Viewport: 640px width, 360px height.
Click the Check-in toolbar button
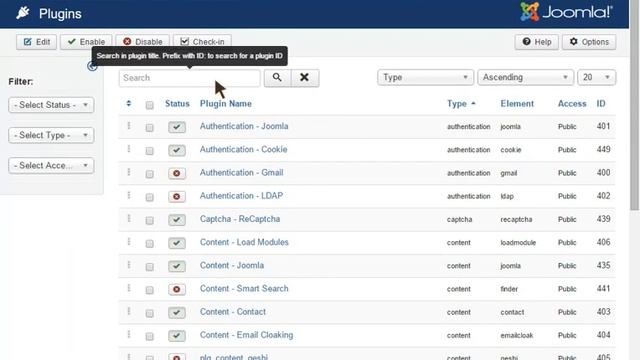[x=202, y=42]
